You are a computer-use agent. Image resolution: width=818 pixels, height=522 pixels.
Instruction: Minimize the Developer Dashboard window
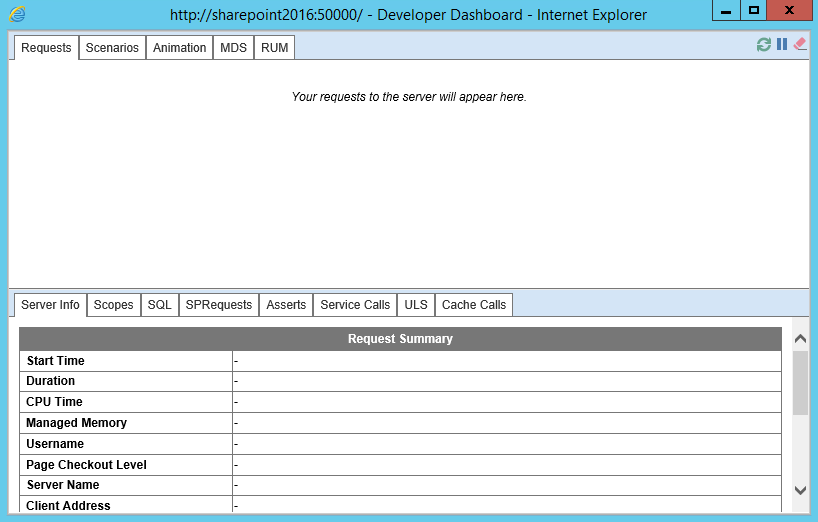point(726,10)
